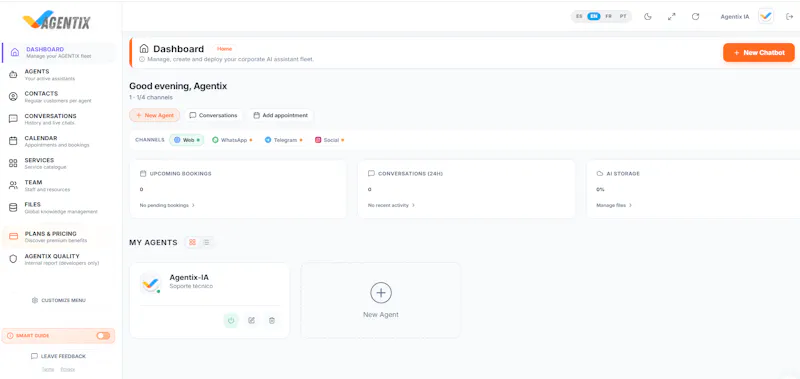Switch My Agents to grid view
Screen dimensions: 800x379
click(192, 242)
